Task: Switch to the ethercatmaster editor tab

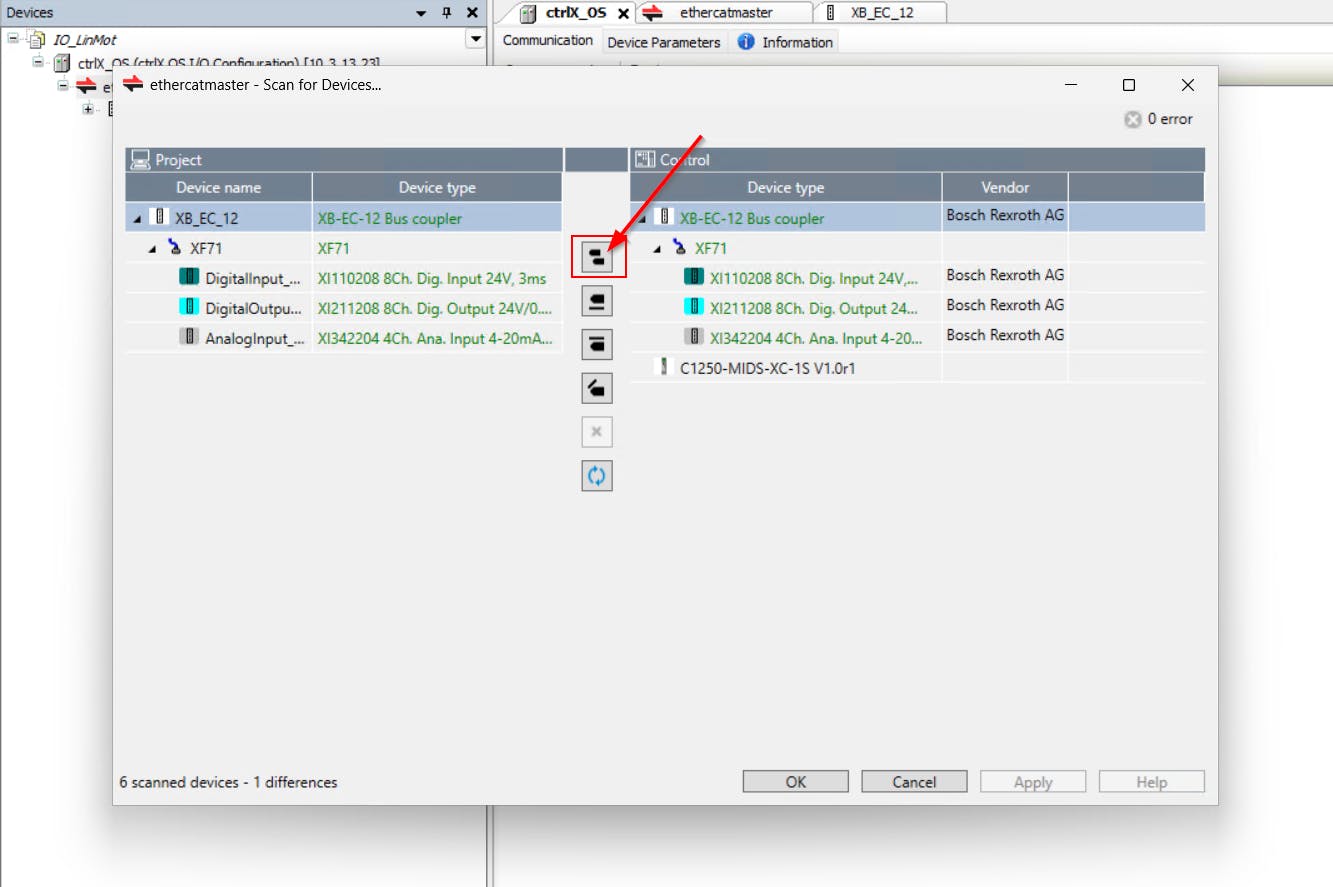Action: point(725,13)
